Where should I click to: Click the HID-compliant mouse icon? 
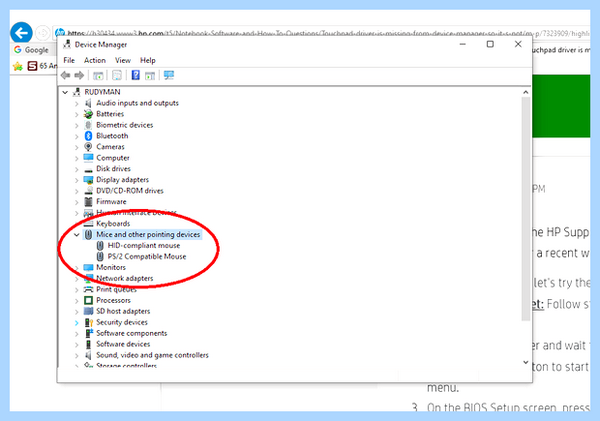100,245
